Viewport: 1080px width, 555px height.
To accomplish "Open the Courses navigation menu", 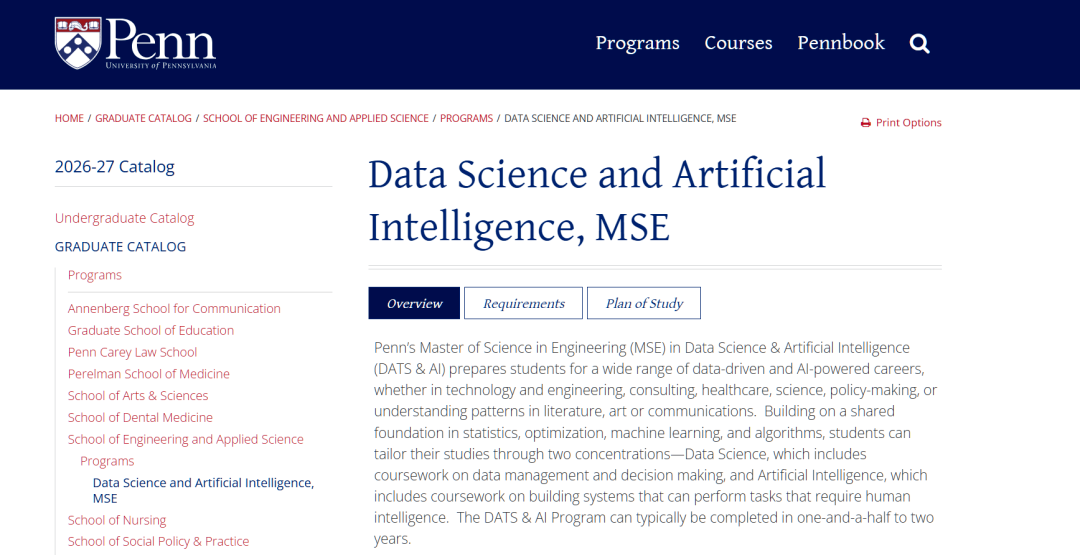I will (x=738, y=43).
